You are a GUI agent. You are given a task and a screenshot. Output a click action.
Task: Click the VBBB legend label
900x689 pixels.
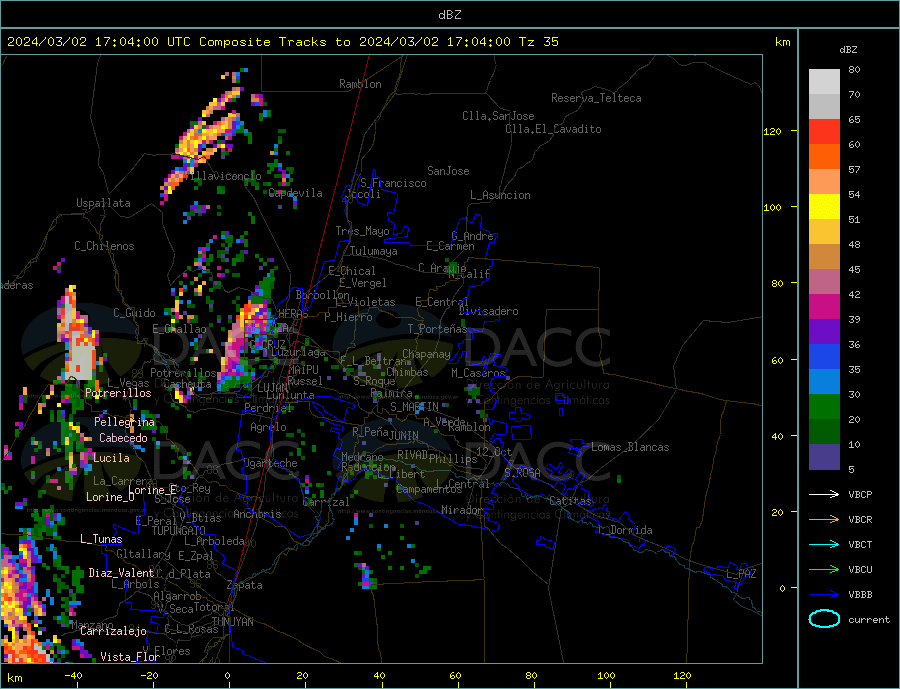pyautogui.click(x=860, y=594)
